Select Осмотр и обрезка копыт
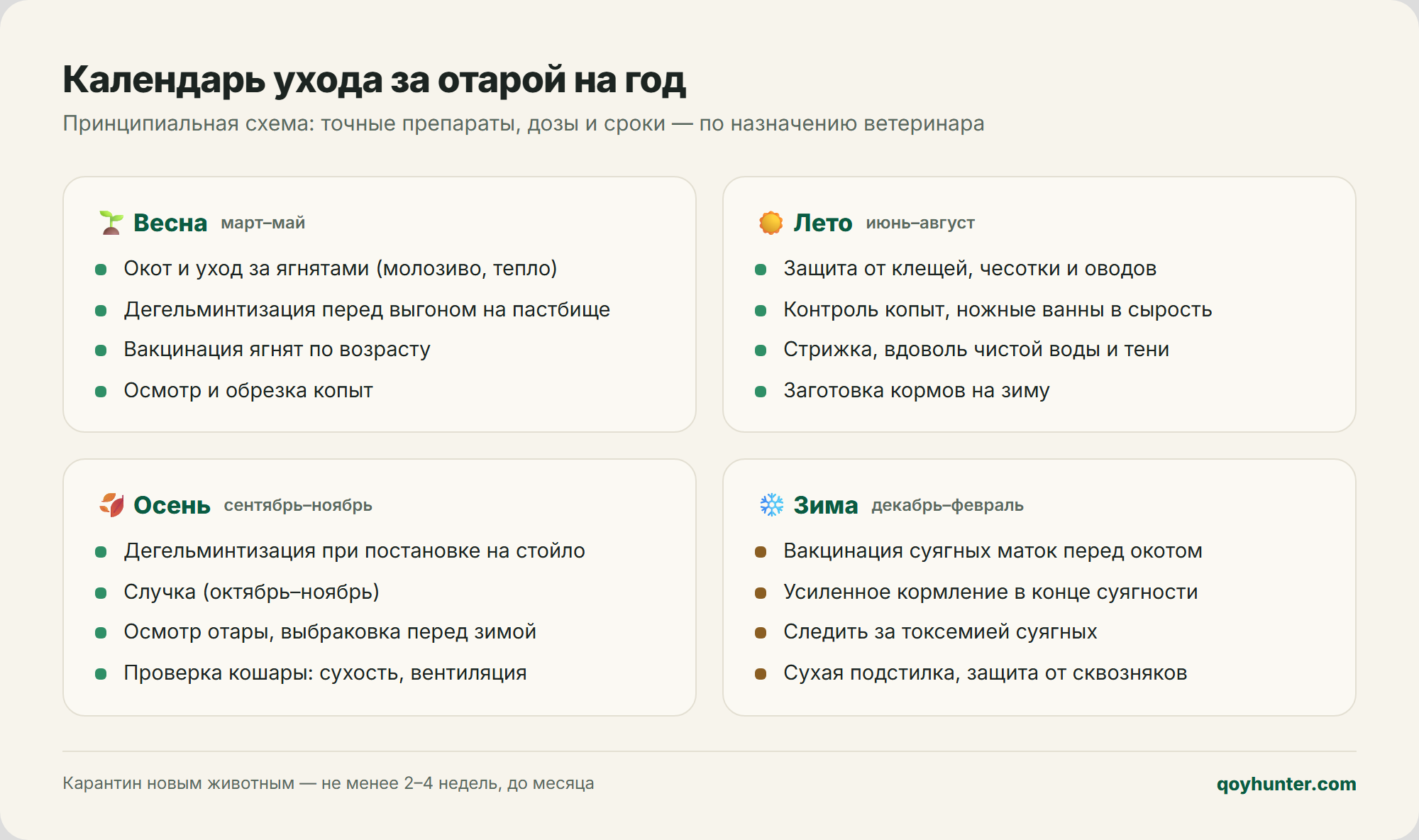Screen dimensions: 1419x840 coord(248,391)
